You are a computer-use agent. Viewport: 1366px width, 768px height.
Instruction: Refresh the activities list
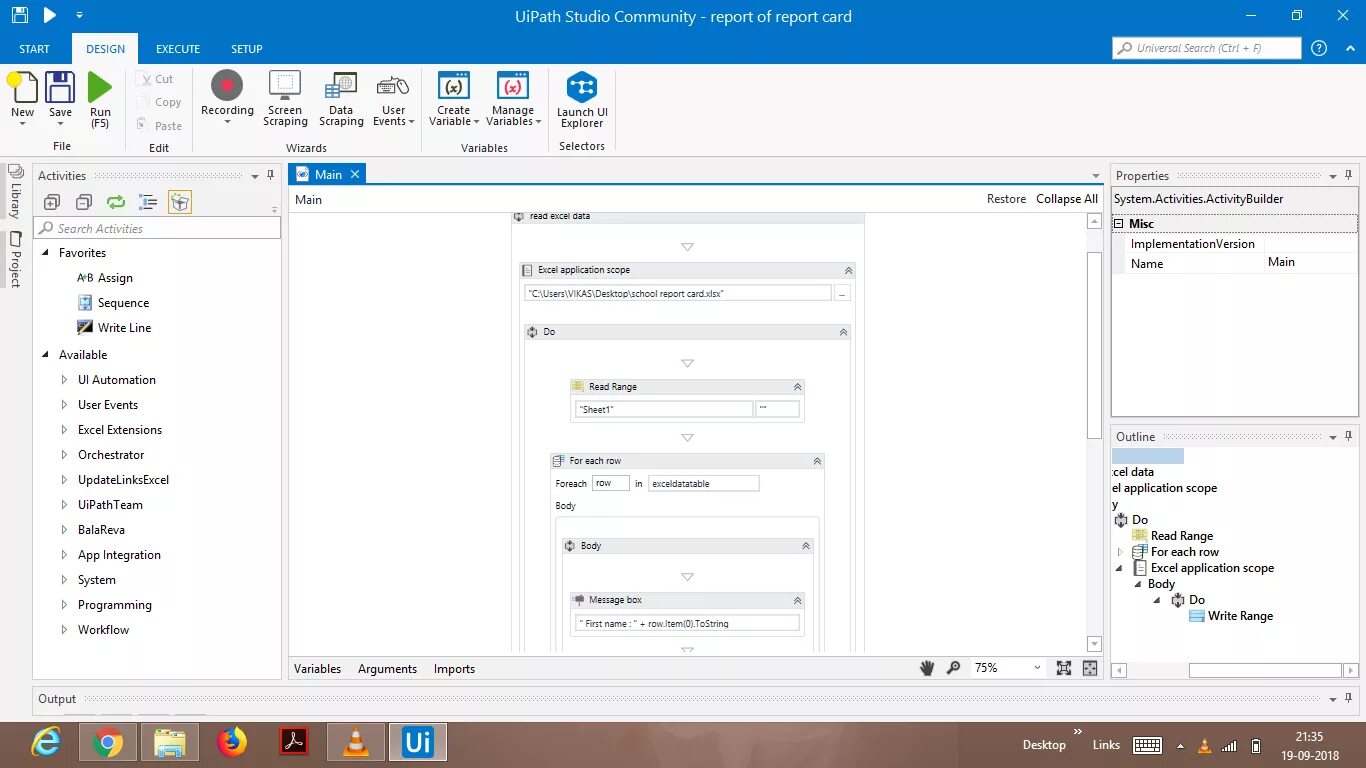click(116, 202)
